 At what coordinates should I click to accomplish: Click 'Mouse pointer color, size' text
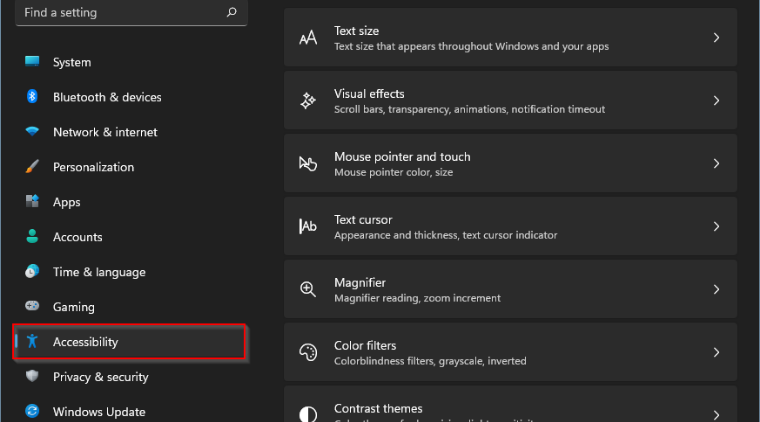[393, 172]
